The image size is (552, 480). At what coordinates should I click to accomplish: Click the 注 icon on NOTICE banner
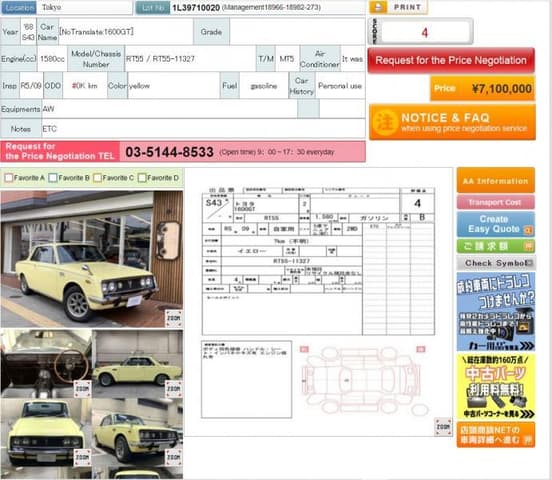(x=384, y=122)
